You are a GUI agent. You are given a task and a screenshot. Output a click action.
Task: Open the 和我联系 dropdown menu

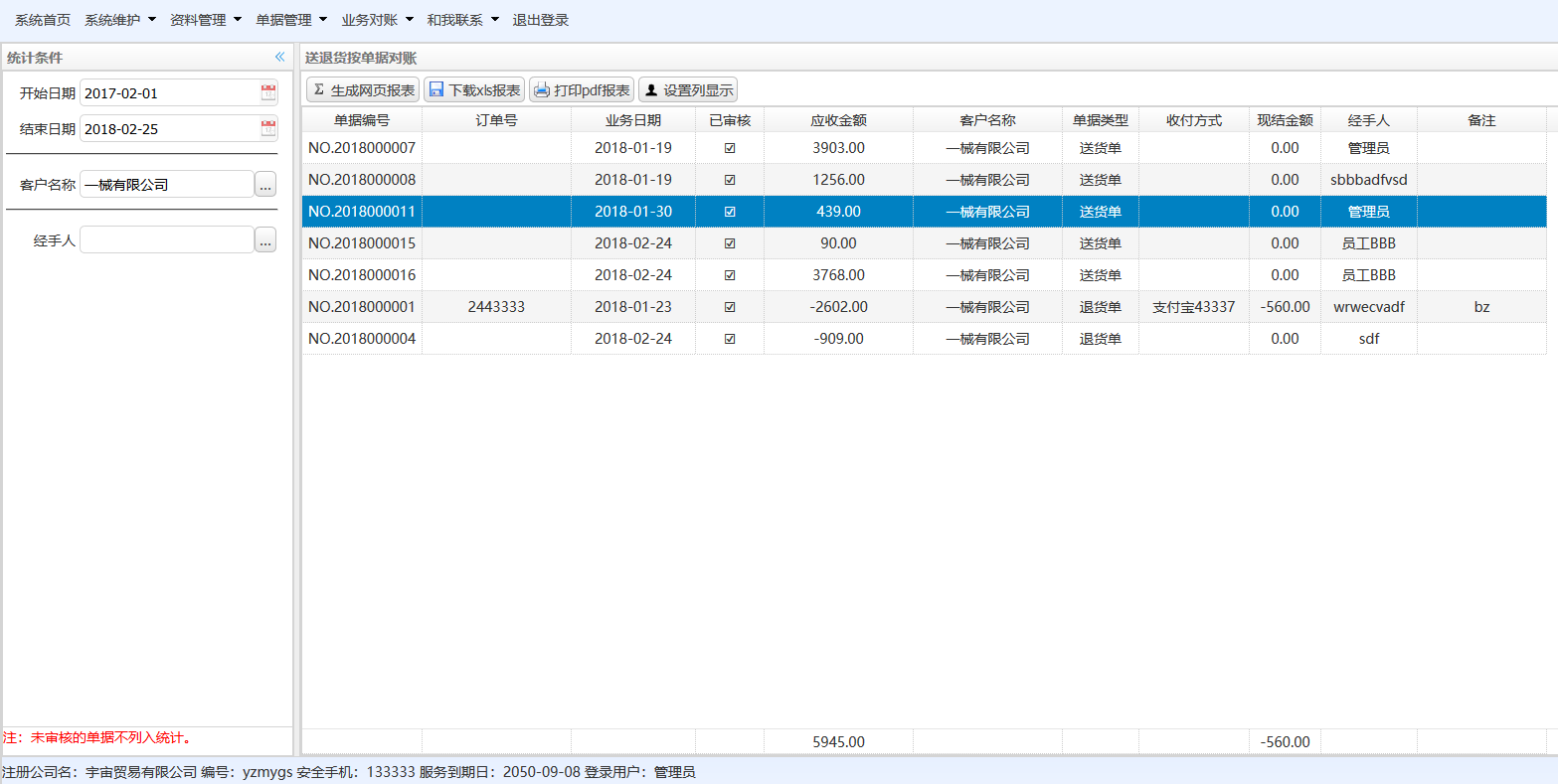click(462, 20)
